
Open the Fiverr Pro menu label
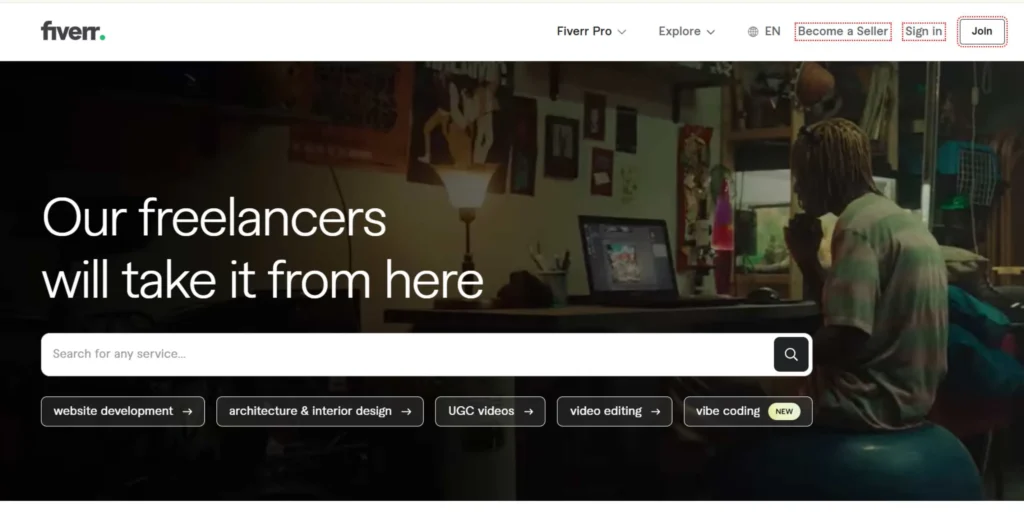tap(584, 31)
